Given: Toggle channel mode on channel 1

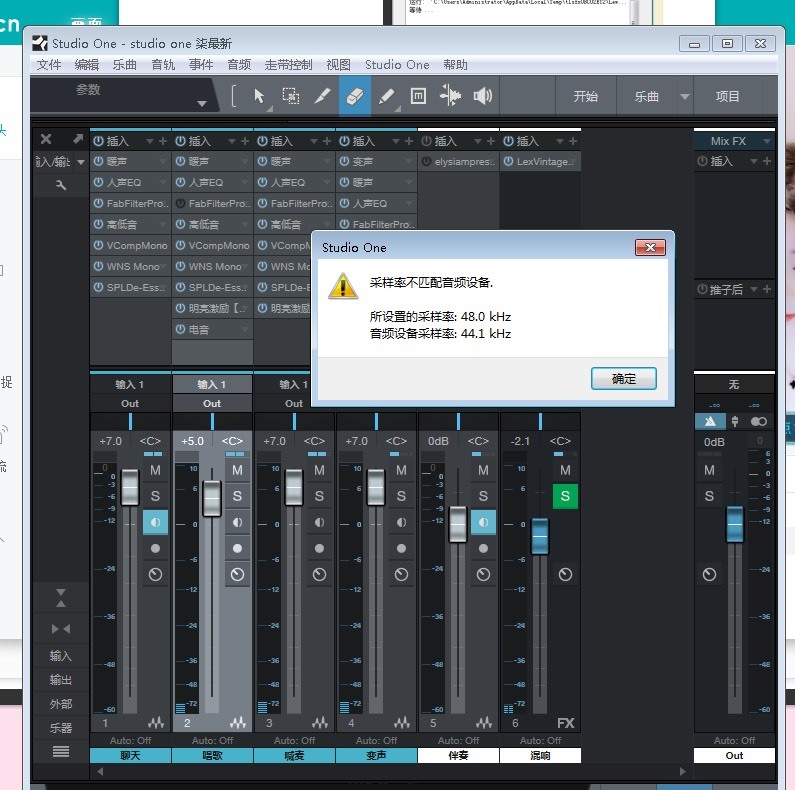Looking at the screenshot, I should (155, 522).
